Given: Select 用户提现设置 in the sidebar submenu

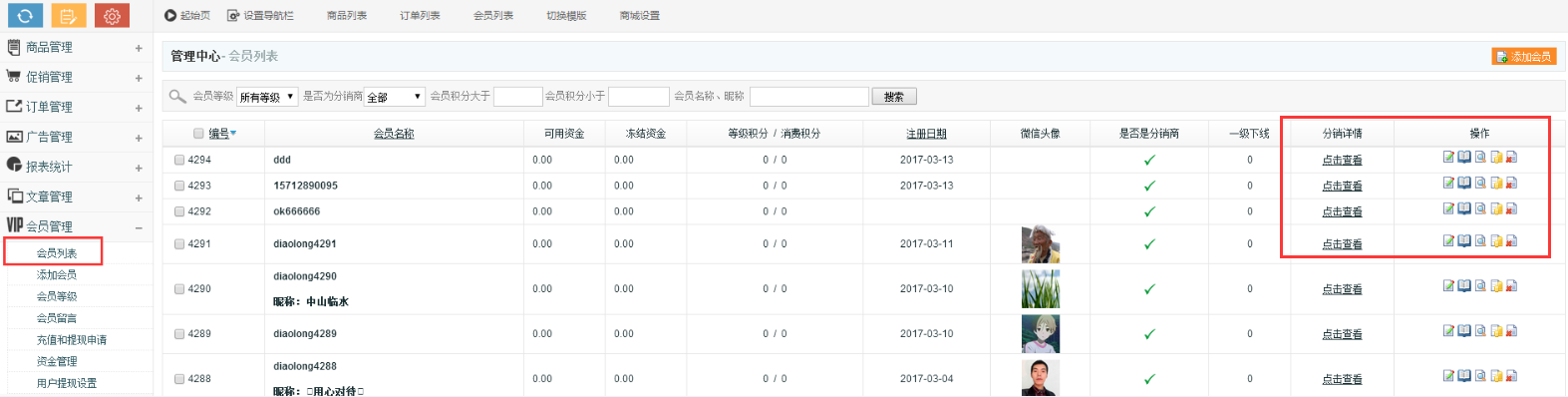Looking at the screenshot, I should click(x=67, y=383).
